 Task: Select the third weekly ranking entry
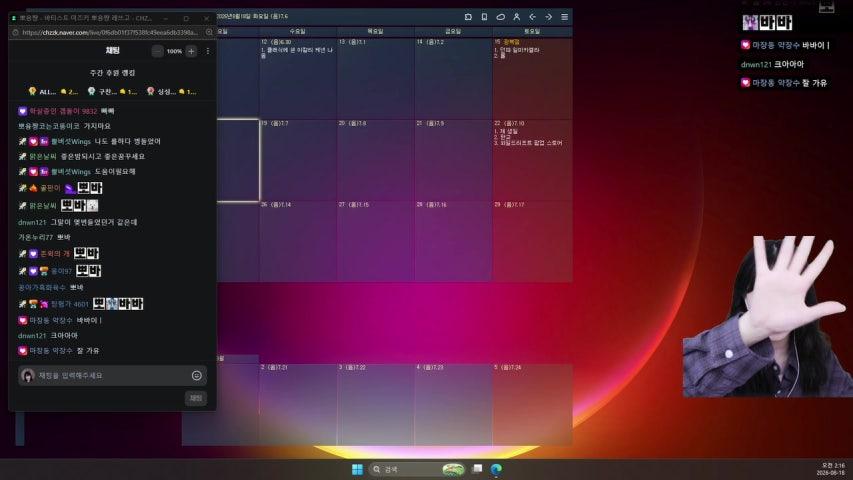point(171,91)
